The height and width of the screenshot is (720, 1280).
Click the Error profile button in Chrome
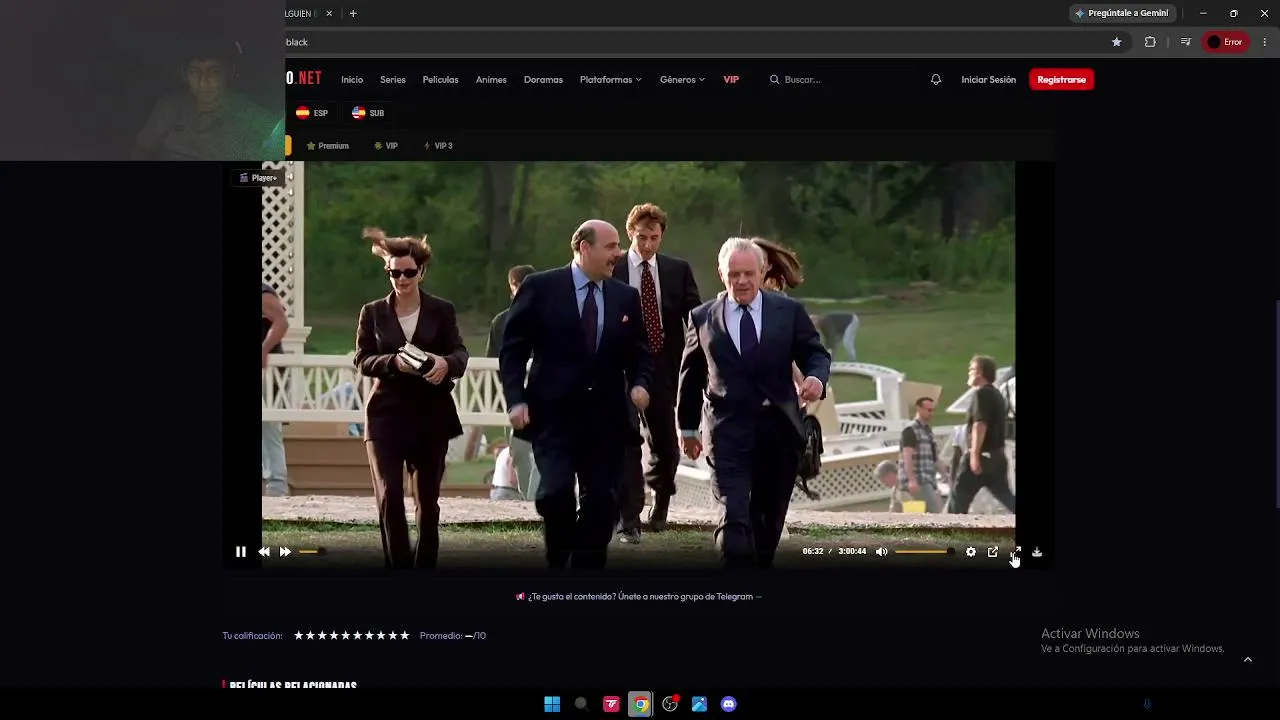[x=1225, y=42]
